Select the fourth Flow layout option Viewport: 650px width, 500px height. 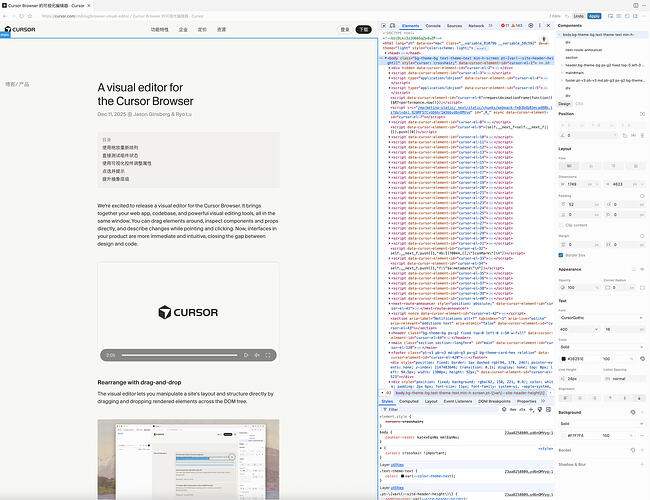pyautogui.click(x=635, y=166)
